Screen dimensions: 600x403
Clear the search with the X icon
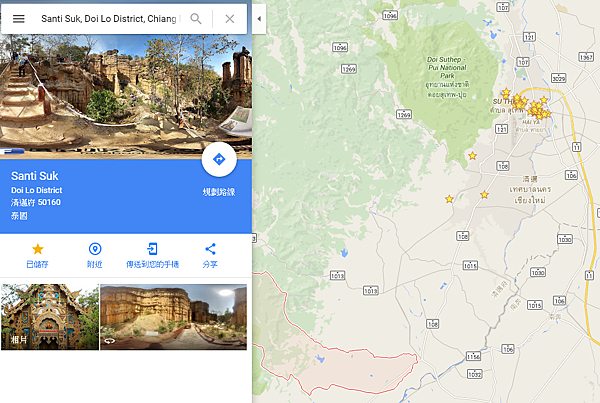(230, 19)
